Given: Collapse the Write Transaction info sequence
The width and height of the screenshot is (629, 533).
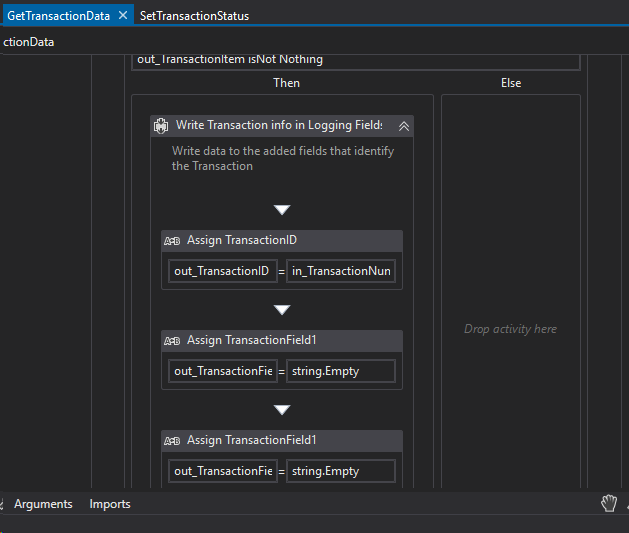Looking at the screenshot, I should point(404,126).
